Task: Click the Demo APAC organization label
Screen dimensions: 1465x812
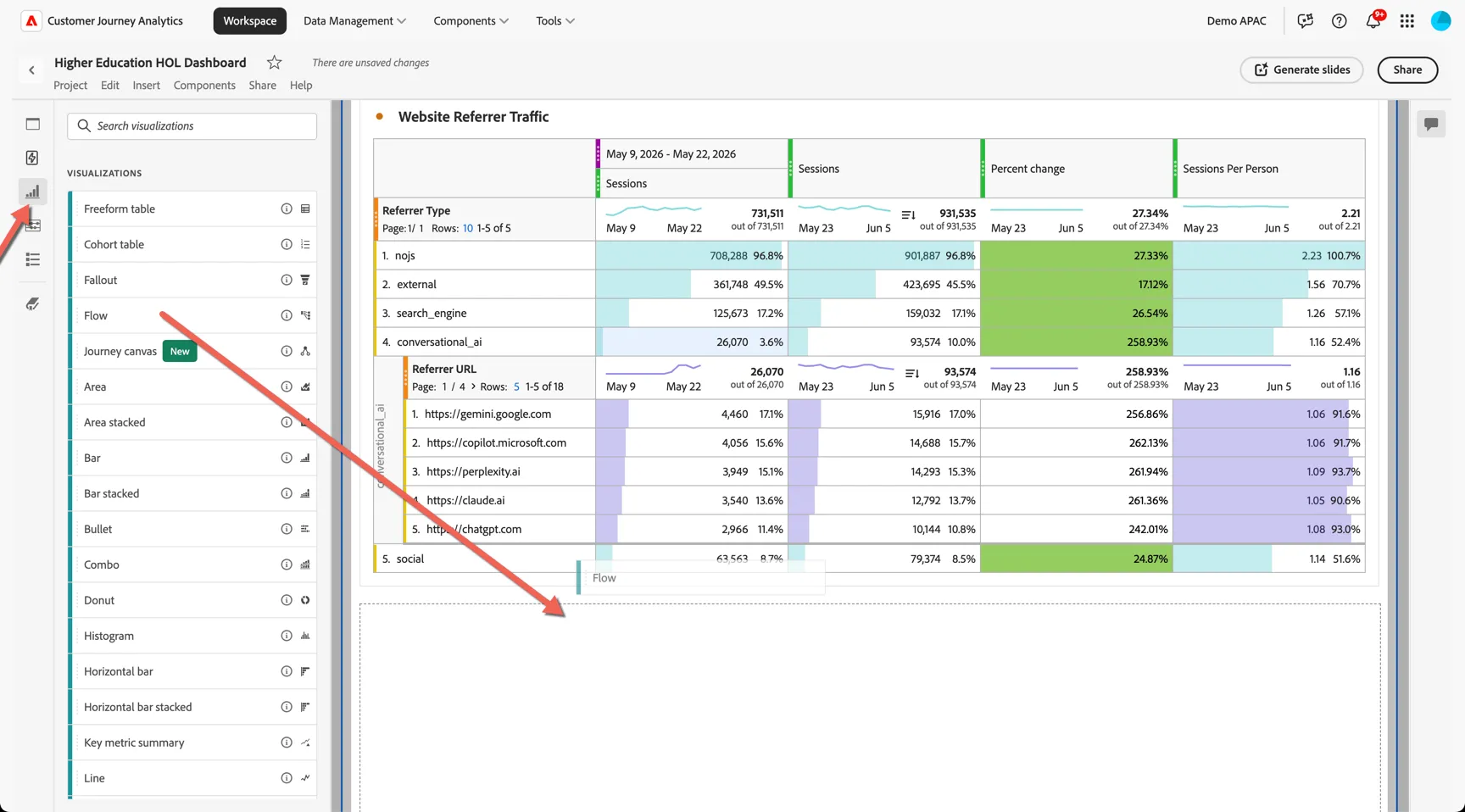Action: click(x=1236, y=20)
